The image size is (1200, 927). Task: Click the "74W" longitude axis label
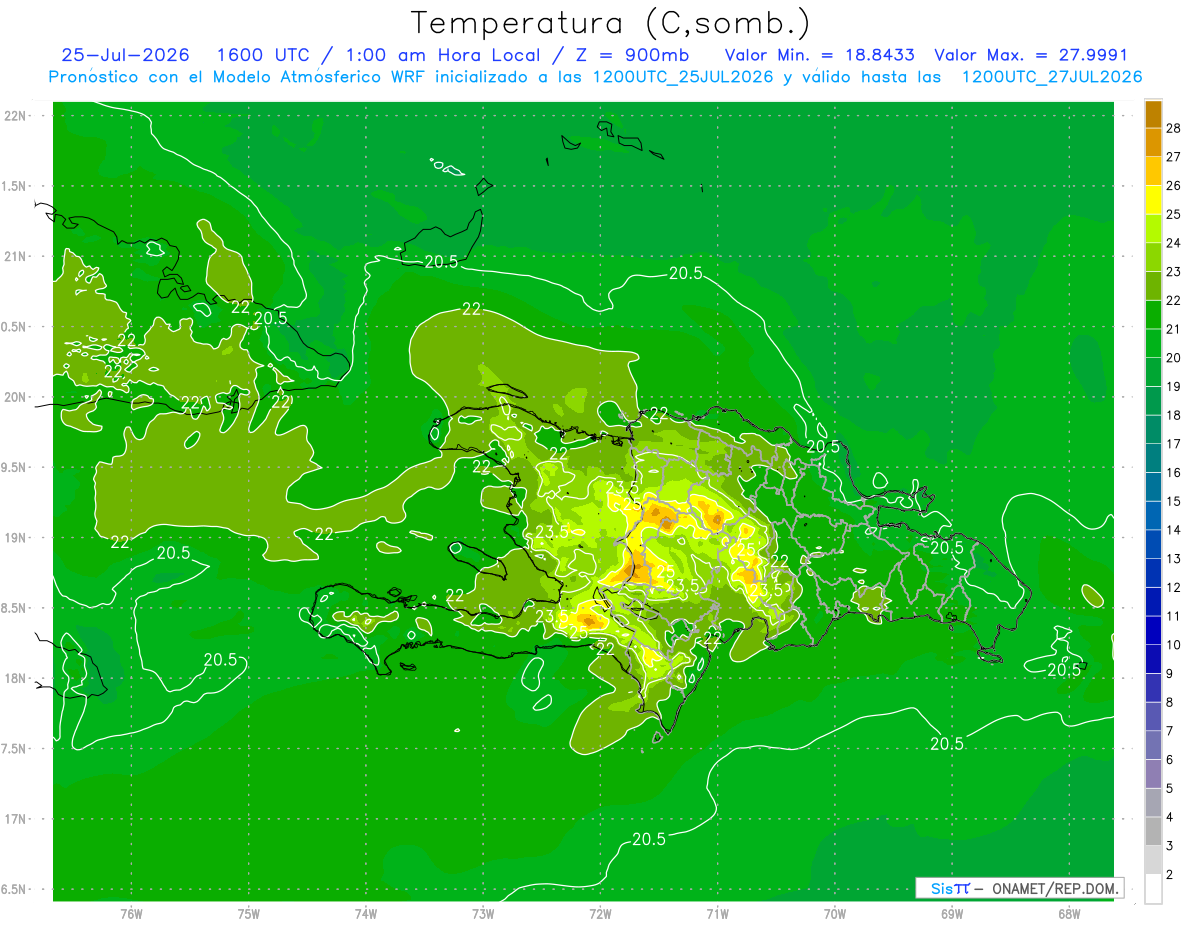pyautogui.click(x=365, y=914)
